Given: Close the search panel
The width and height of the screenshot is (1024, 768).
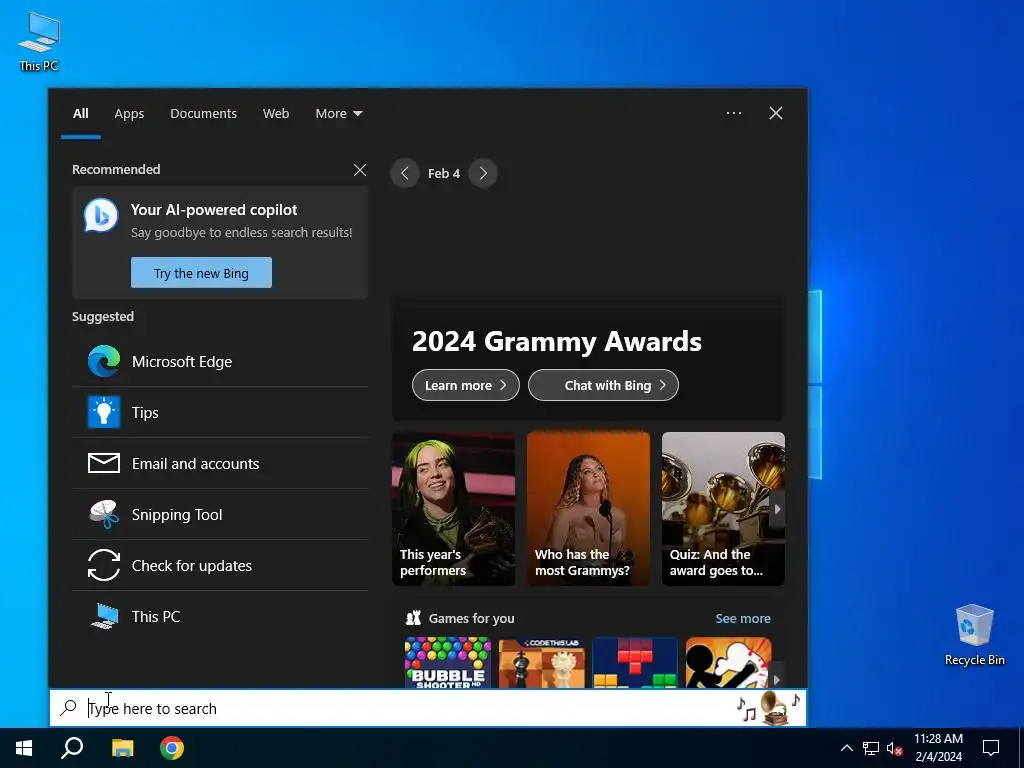Looking at the screenshot, I should pyautogui.click(x=776, y=113).
